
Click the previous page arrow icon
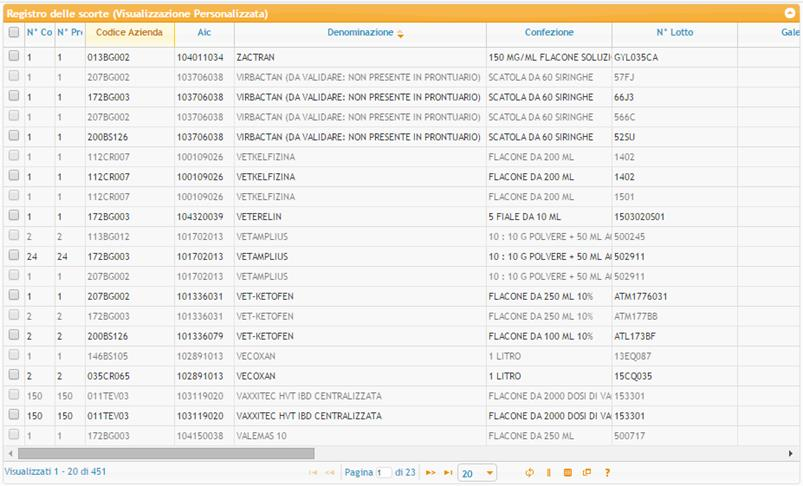click(x=330, y=472)
